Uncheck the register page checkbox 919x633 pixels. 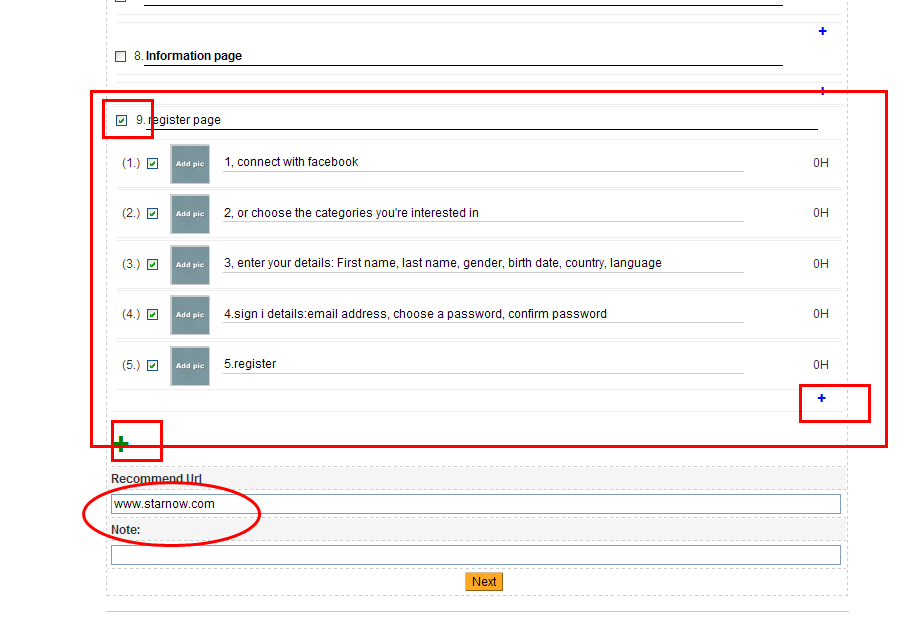[121, 120]
